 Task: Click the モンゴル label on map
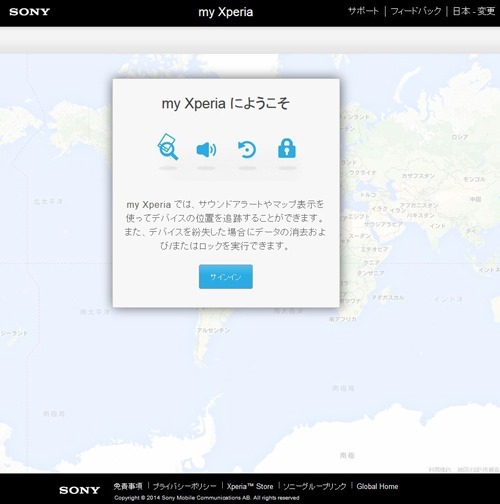474,179
